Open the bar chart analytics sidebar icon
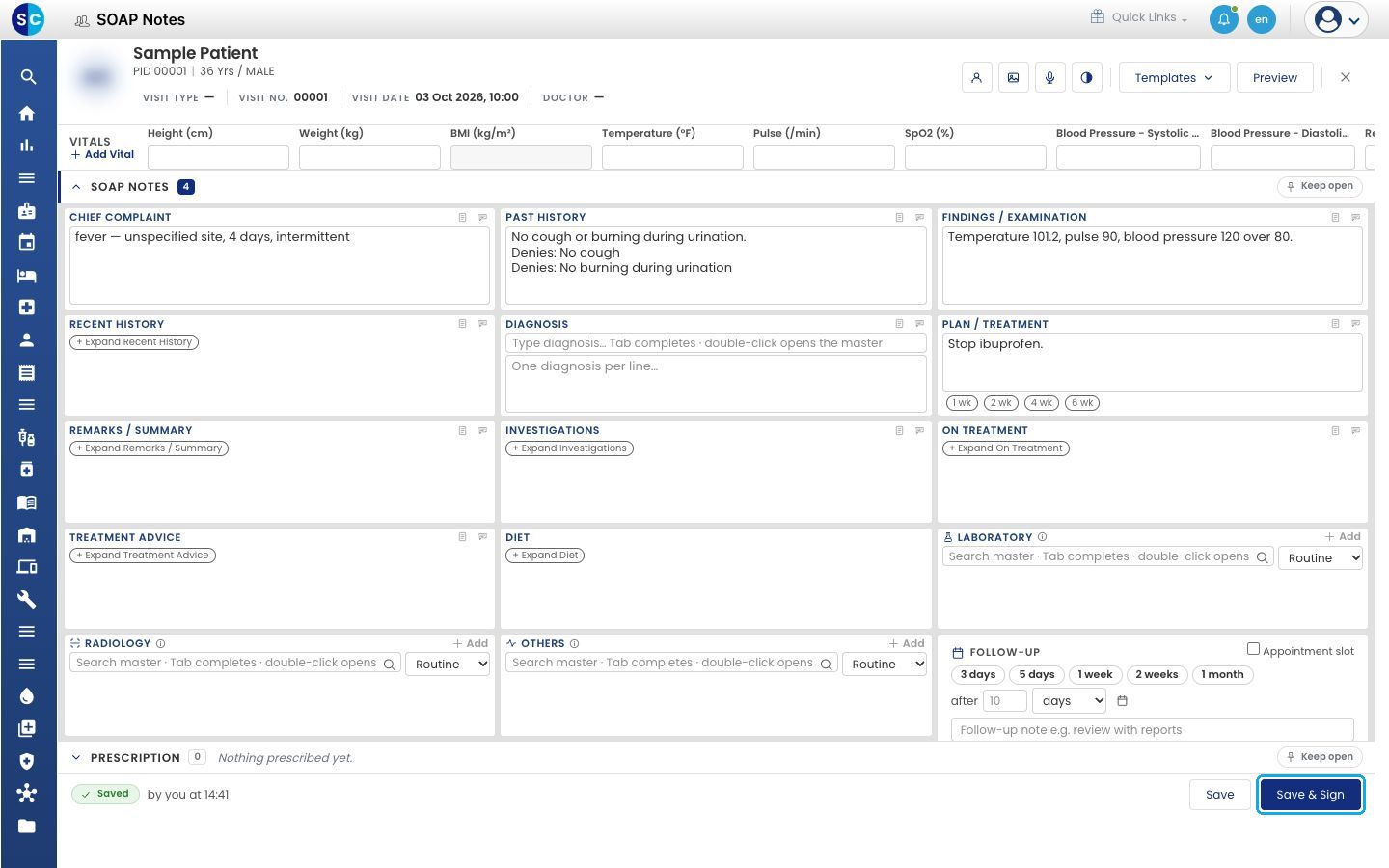This screenshot has height=868, width=1389. pos(27,146)
